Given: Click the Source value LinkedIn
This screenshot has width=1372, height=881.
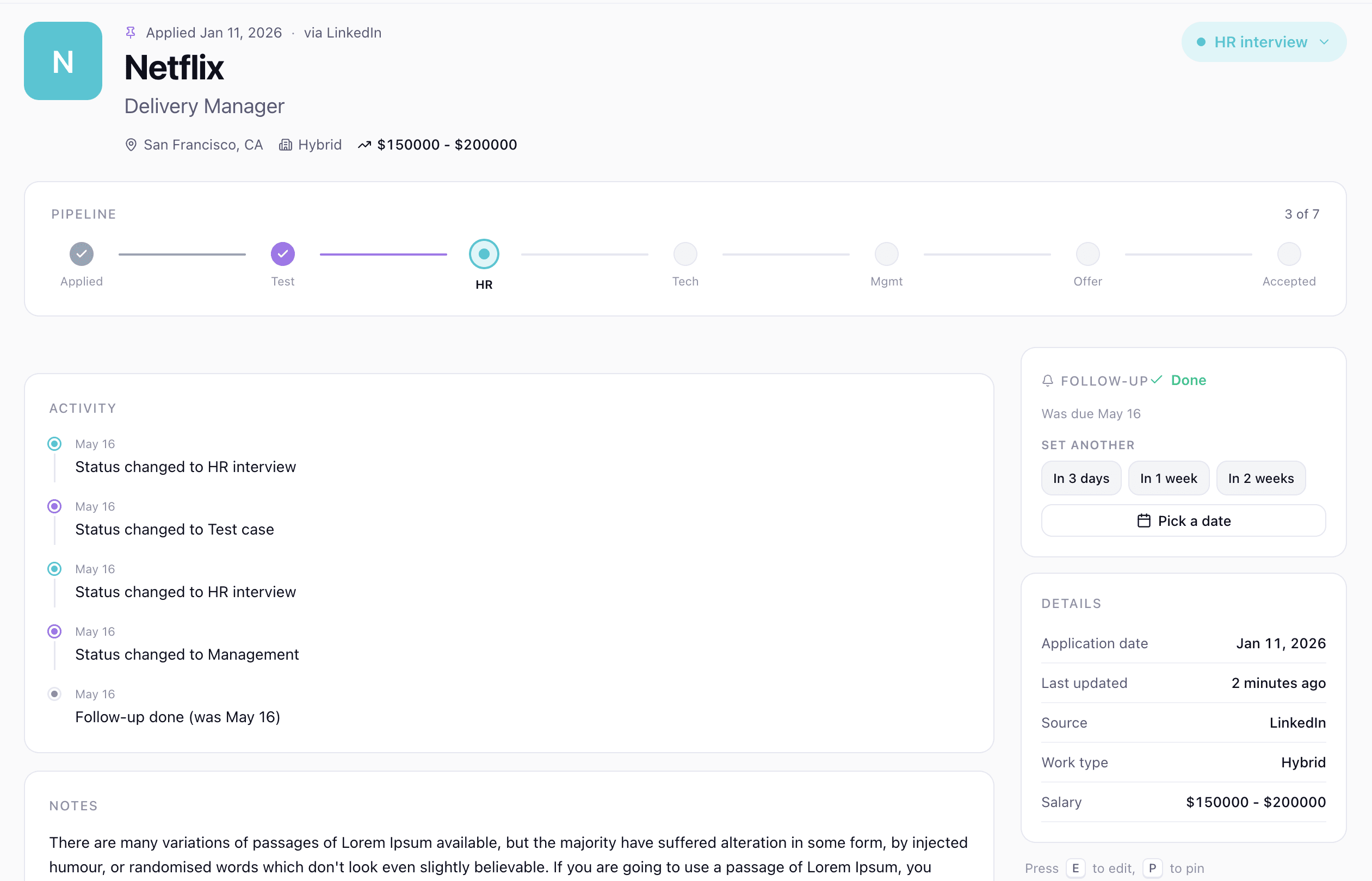Looking at the screenshot, I should coord(1297,723).
